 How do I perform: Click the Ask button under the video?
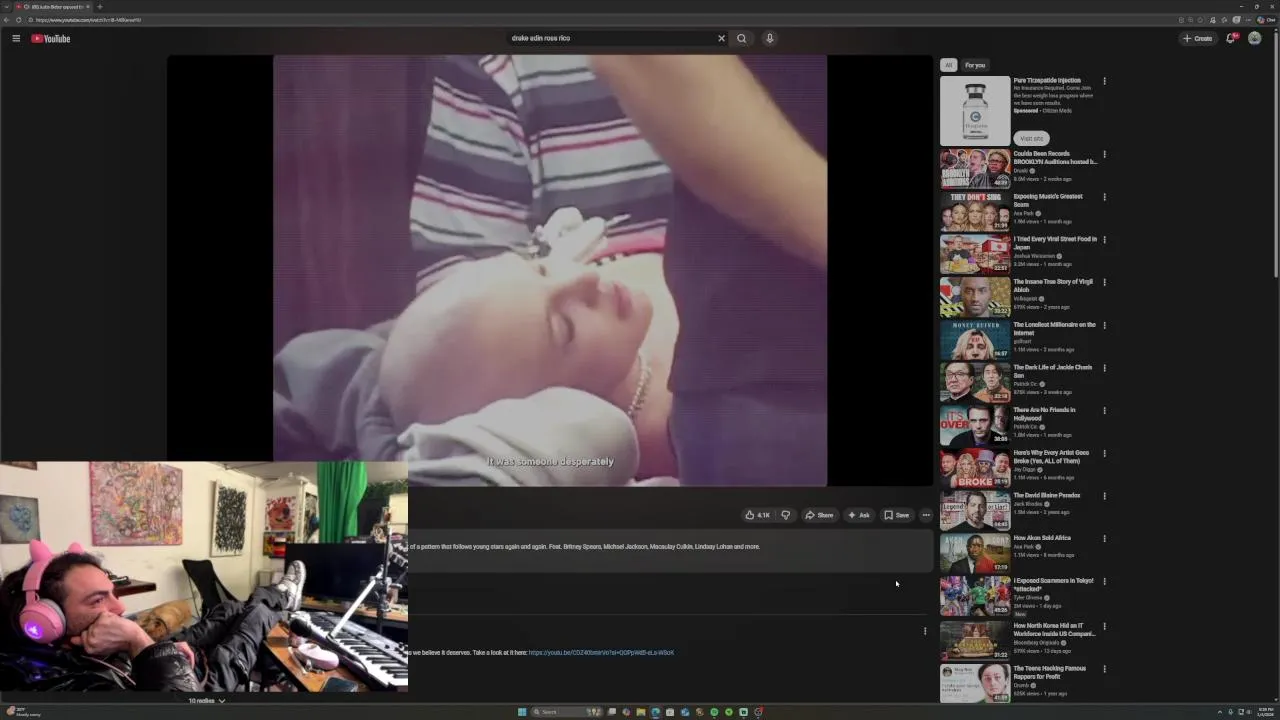tap(859, 515)
